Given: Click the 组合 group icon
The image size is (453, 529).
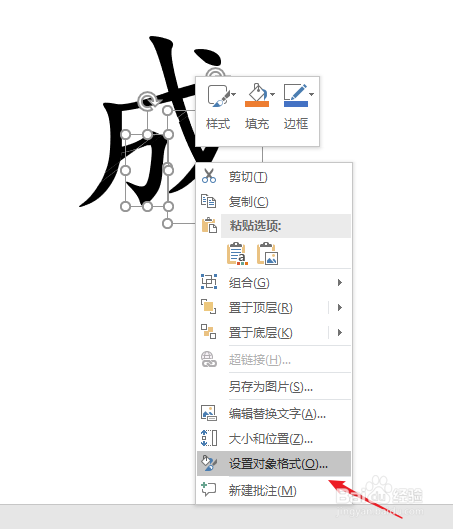Looking at the screenshot, I should click(x=209, y=282).
